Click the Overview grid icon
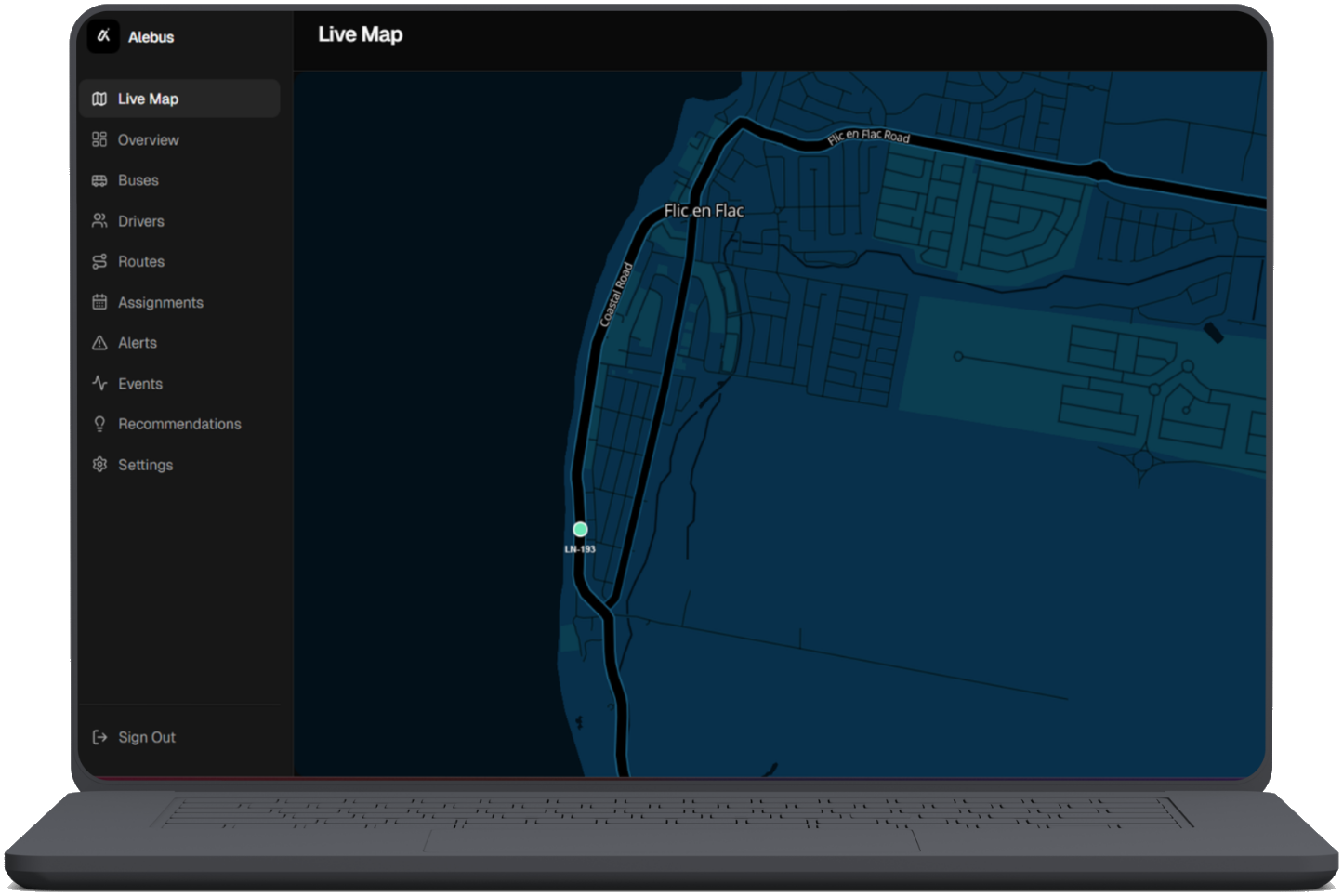1343x896 pixels. point(99,139)
